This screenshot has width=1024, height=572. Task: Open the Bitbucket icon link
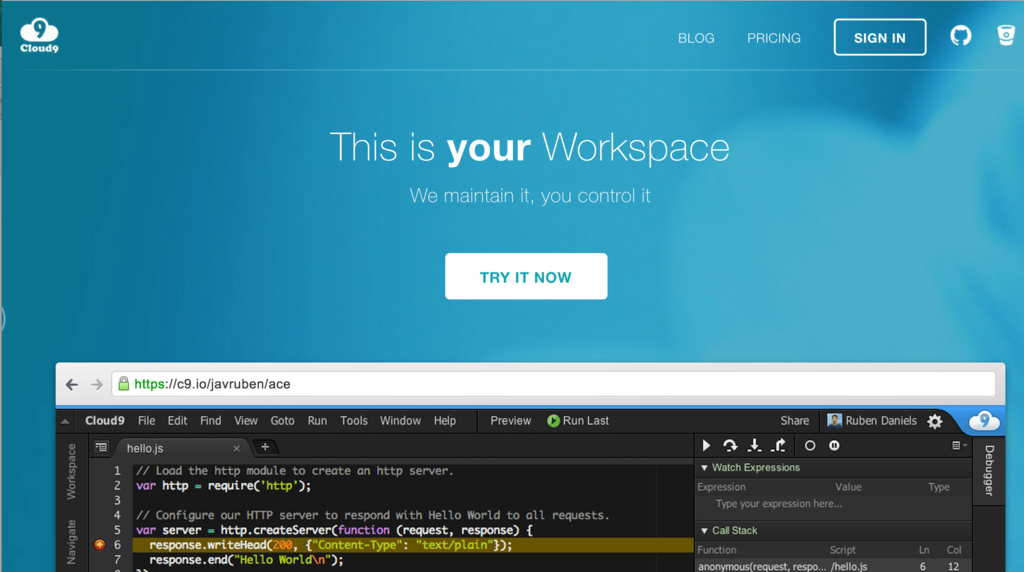(x=1006, y=35)
